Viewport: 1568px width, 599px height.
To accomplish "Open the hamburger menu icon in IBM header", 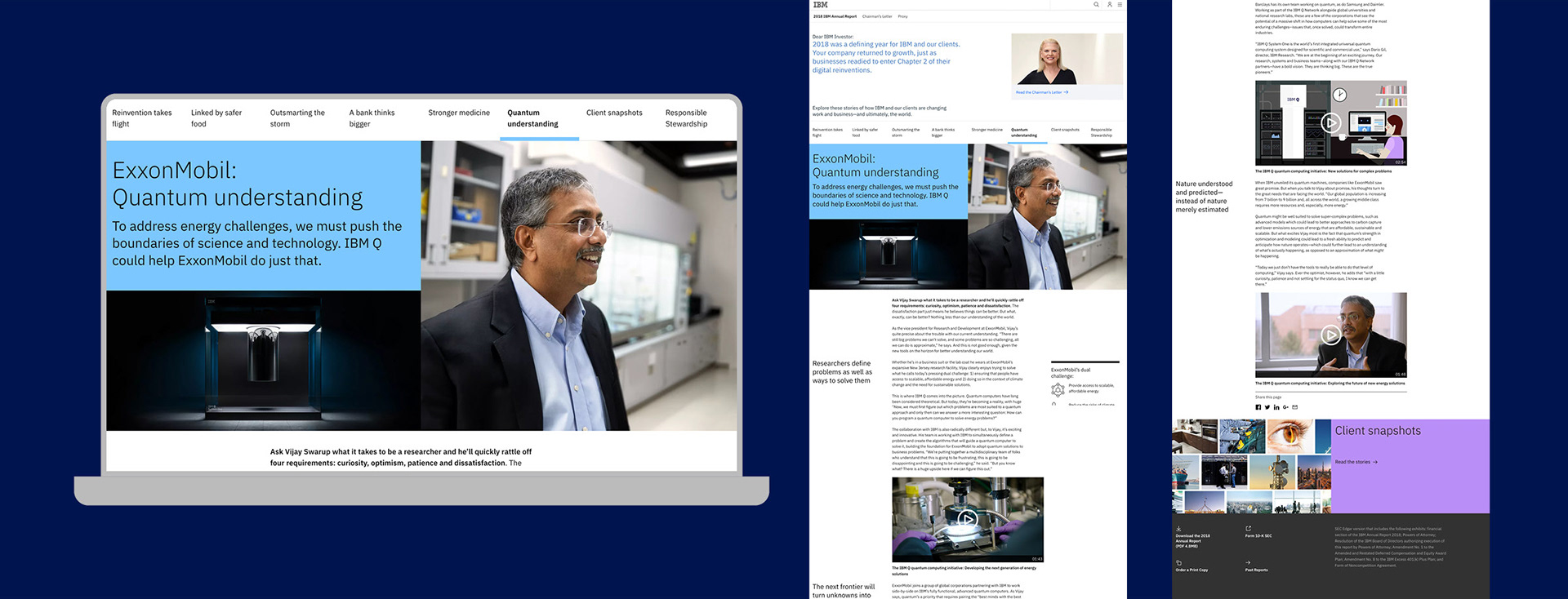I will [x=1120, y=5].
